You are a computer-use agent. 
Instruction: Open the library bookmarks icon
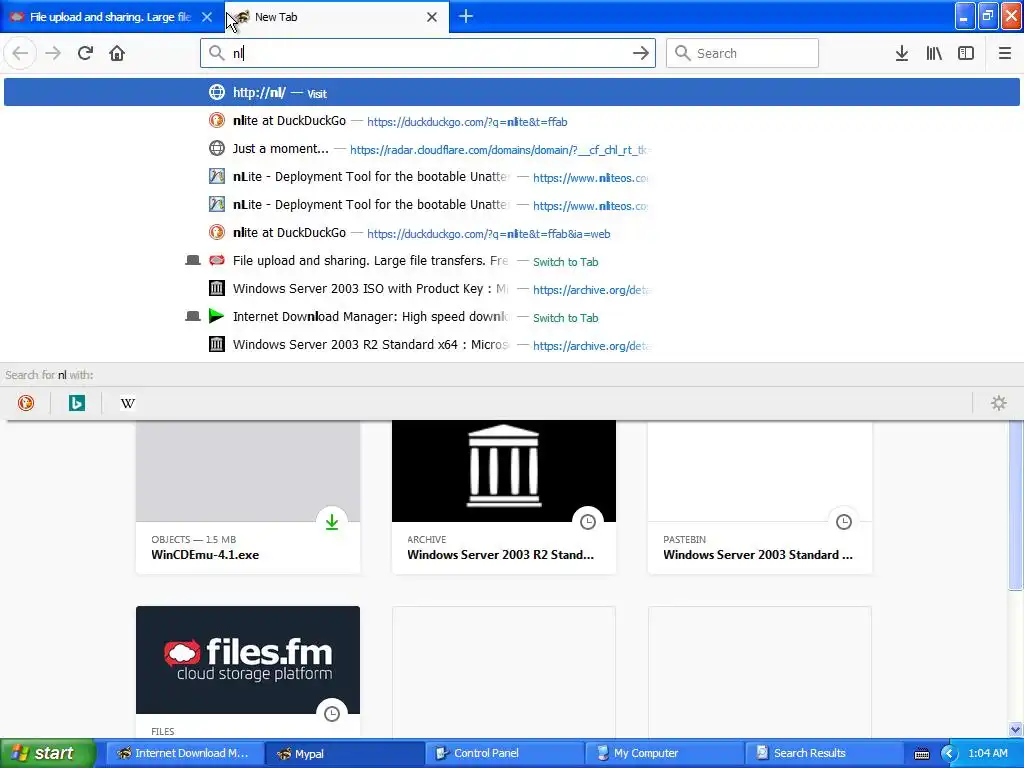coord(934,53)
